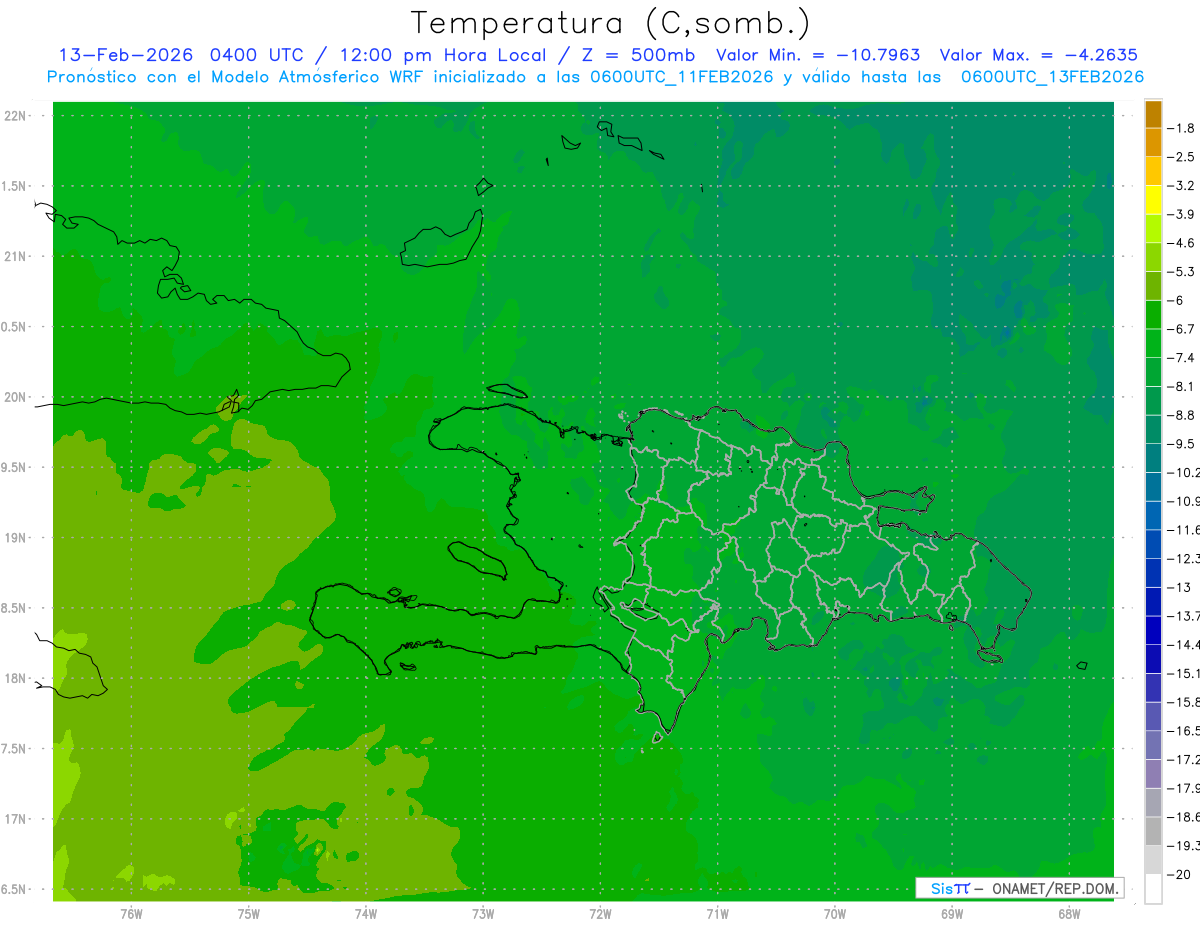Click the 'SisTT - ONAMET/REP.DOM.' label
This screenshot has height=927, width=1200.
1020,888
